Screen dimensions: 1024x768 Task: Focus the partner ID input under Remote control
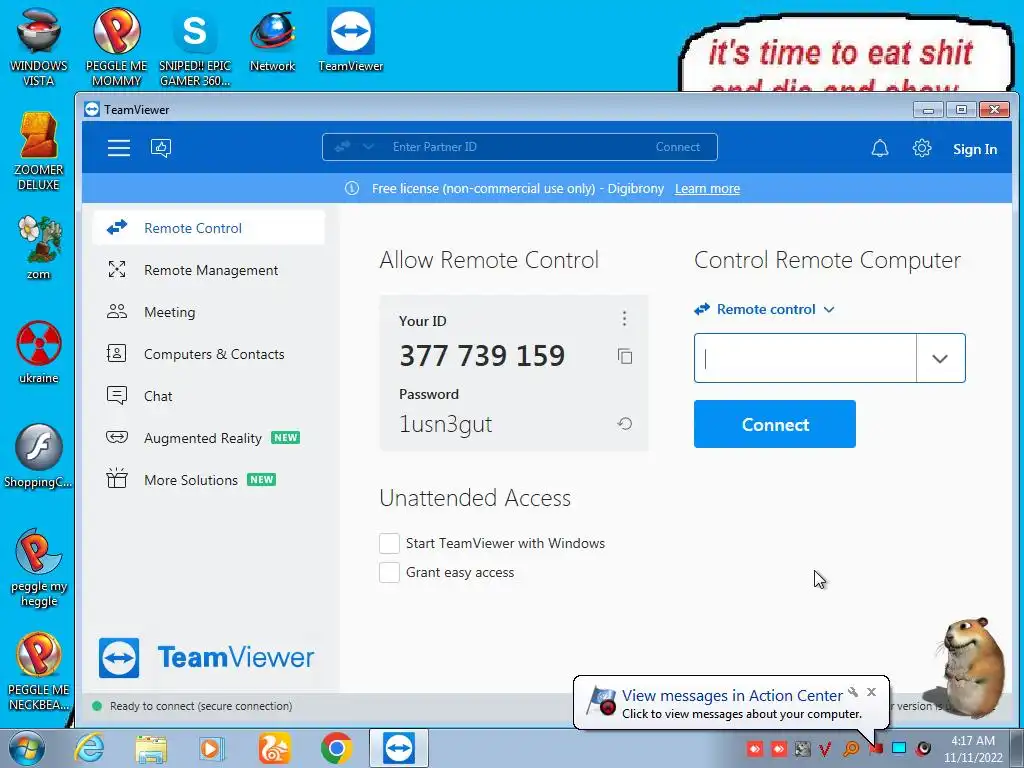click(805, 359)
